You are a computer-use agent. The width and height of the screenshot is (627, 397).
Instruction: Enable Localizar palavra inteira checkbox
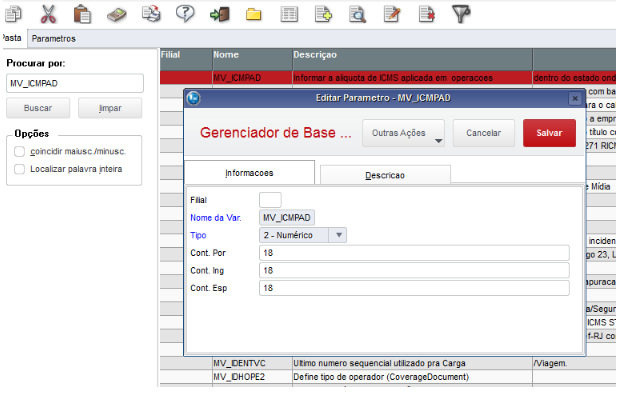(19, 169)
